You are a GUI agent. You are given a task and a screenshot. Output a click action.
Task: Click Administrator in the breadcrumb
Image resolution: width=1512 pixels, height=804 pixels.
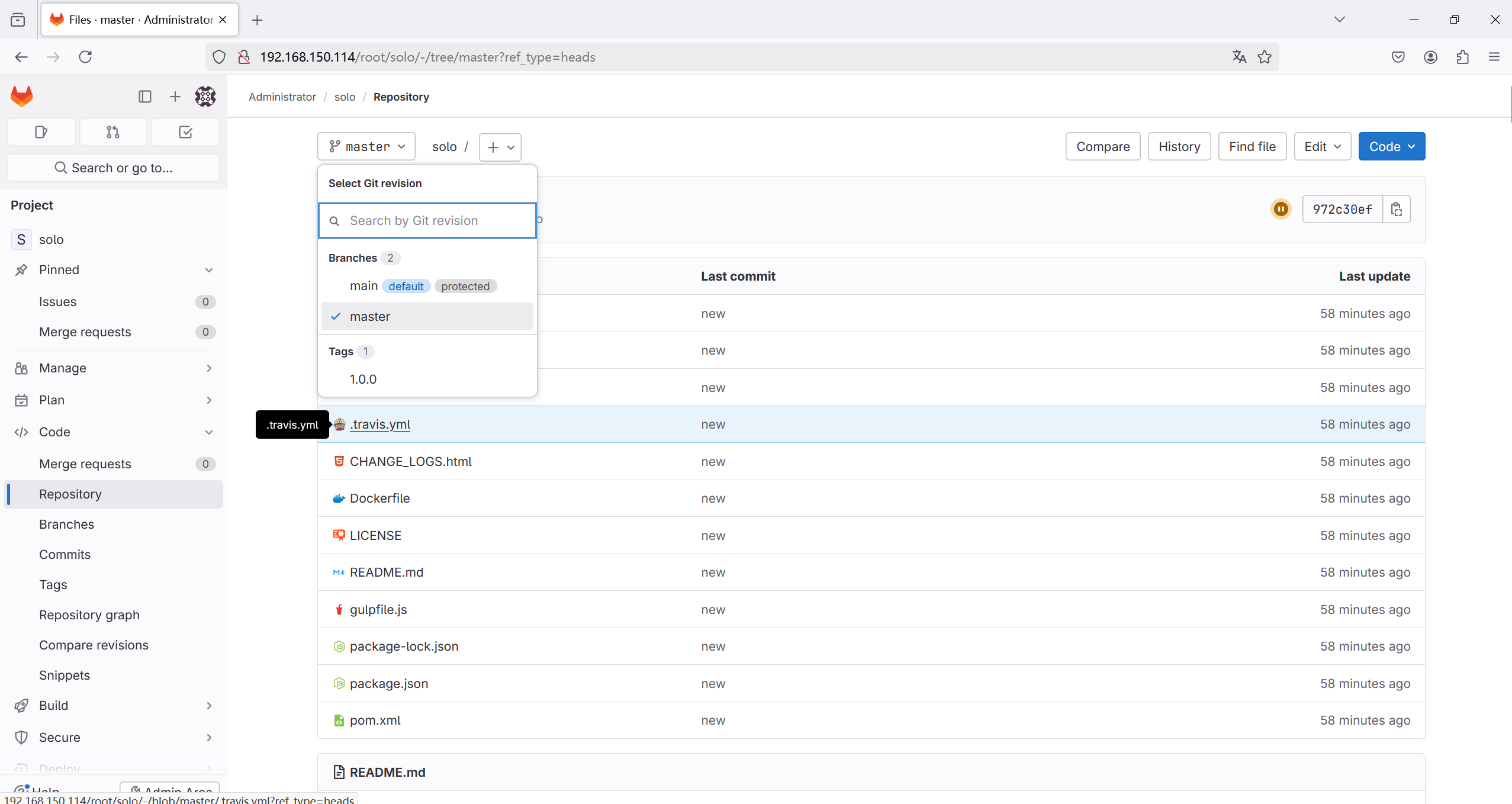282,97
